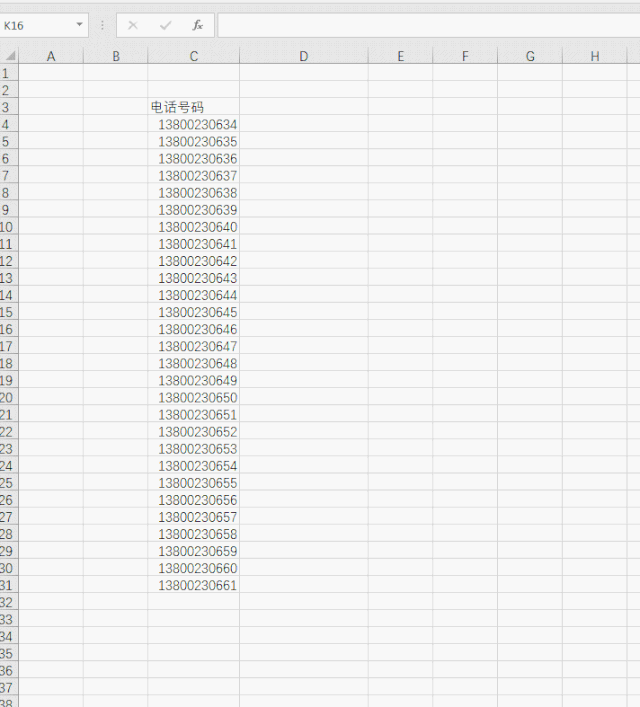
Task: Open the Insert Function fx dialog
Action: 198,25
